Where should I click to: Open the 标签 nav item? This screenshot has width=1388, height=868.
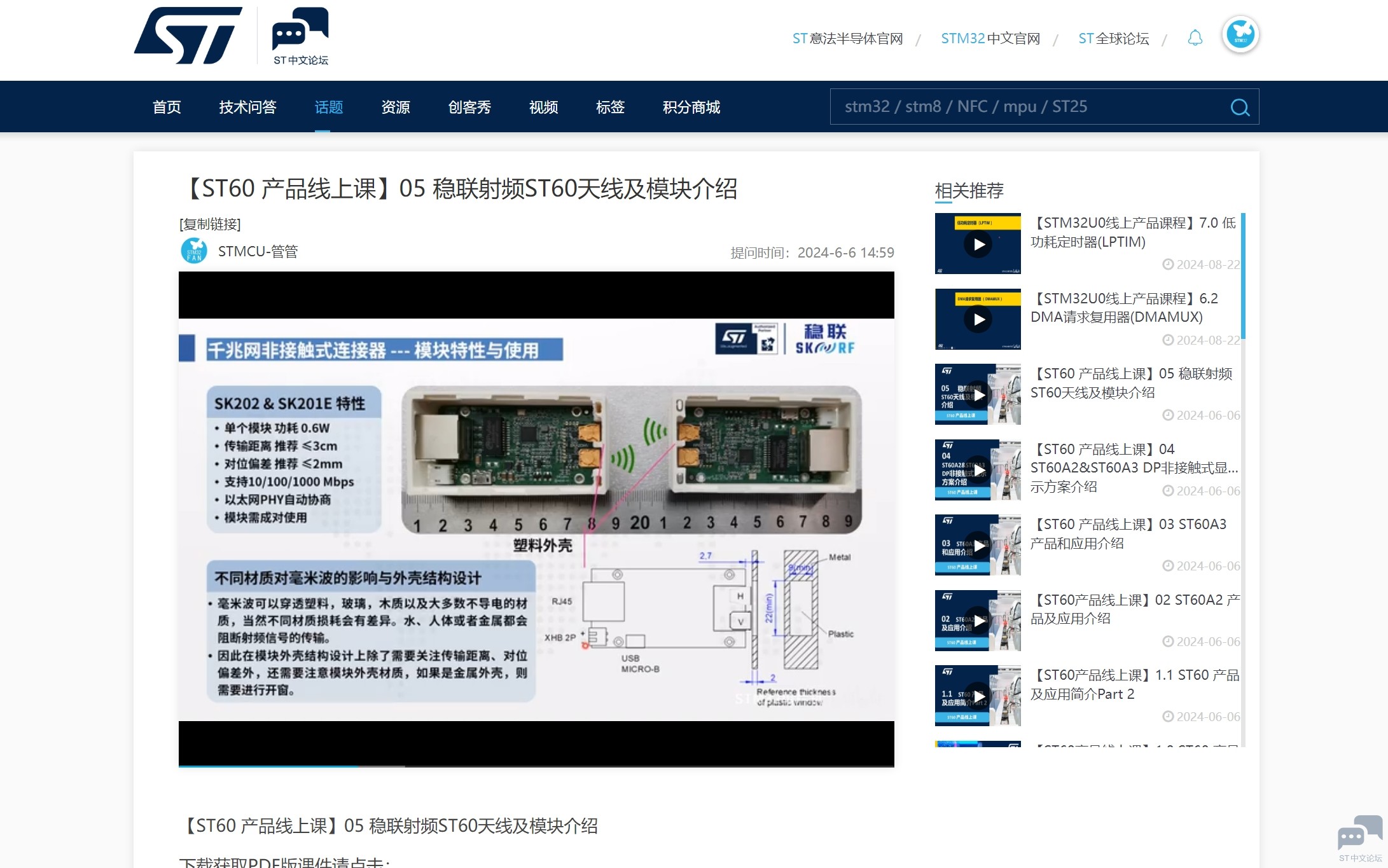click(x=610, y=107)
